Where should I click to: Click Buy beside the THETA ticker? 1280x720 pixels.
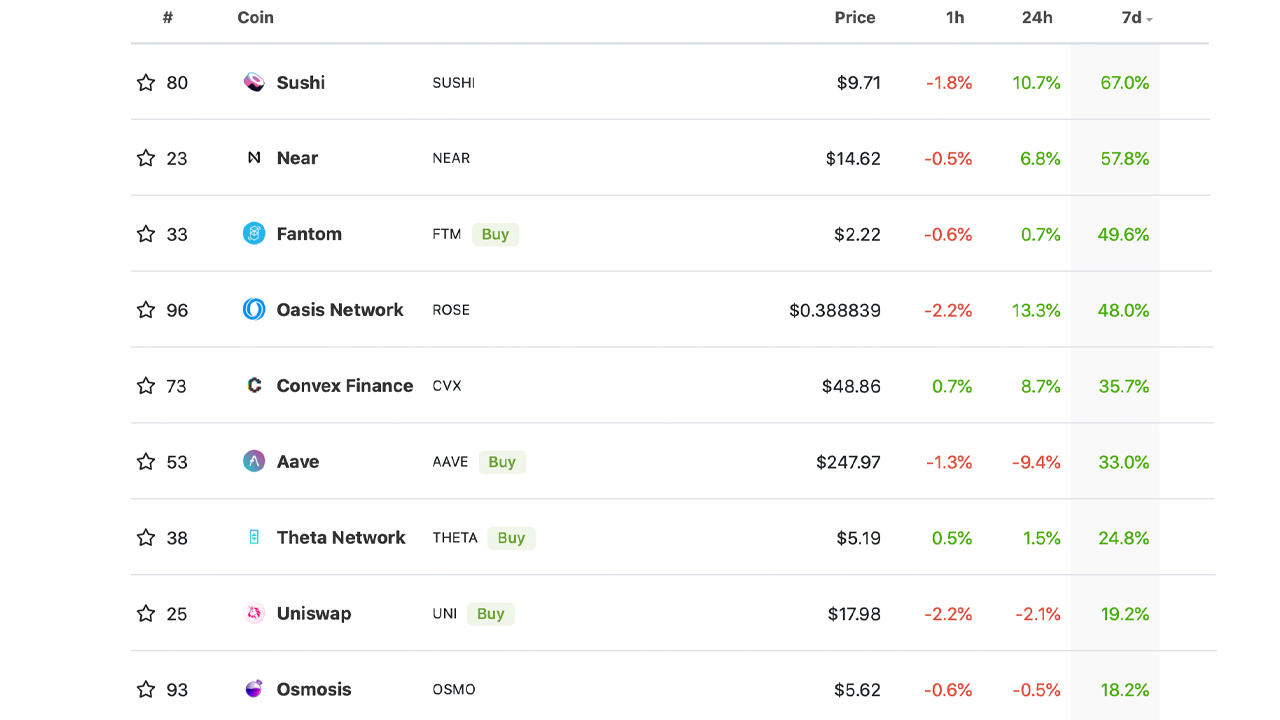tap(511, 537)
